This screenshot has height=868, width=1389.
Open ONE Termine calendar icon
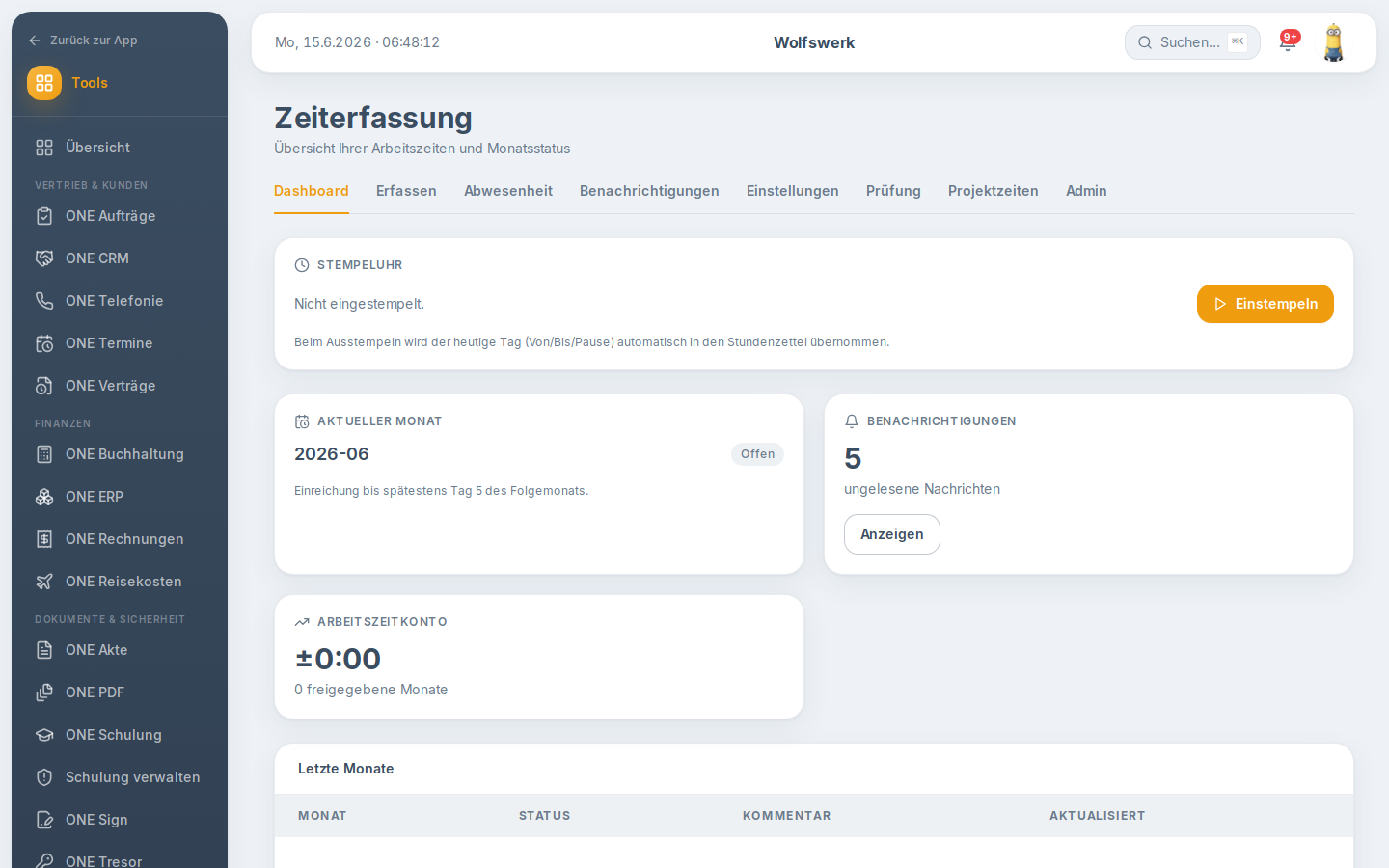pyautogui.click(x=44, y=343)
